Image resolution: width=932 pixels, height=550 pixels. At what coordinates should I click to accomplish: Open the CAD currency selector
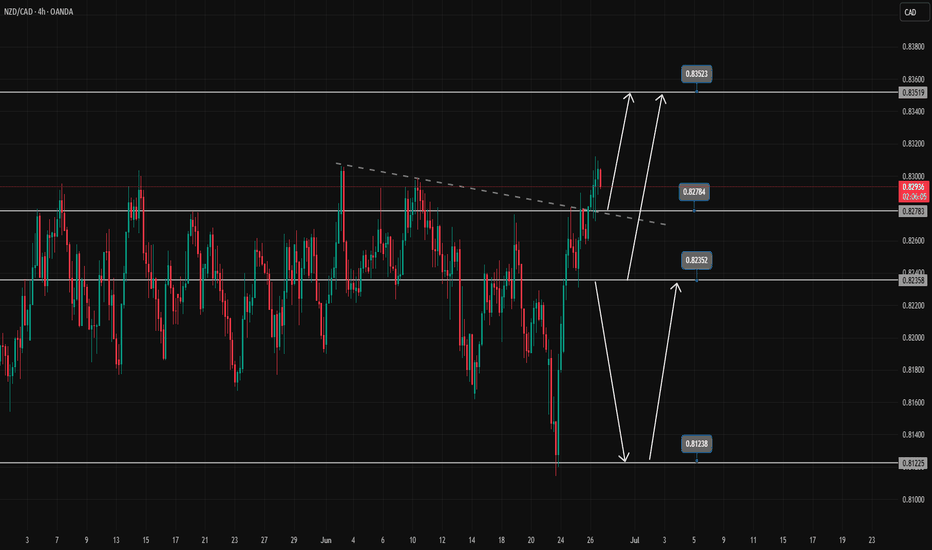click(914, 12)
